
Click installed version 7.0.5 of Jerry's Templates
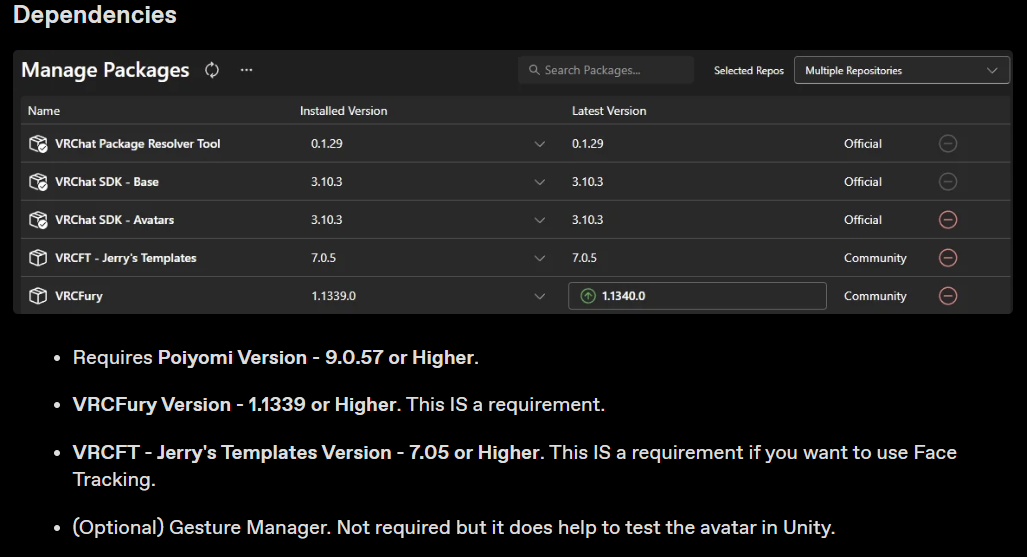click(x=323, y=258)
